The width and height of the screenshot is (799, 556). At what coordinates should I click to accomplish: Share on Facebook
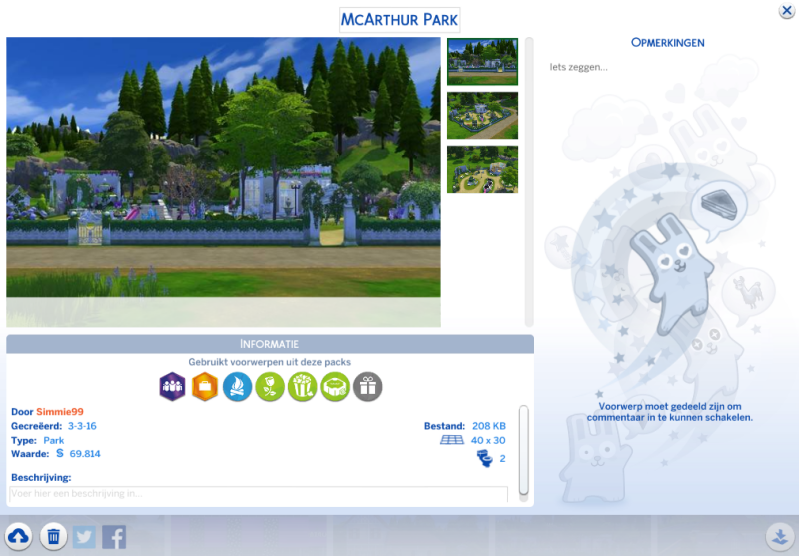[x=114, y=537]
